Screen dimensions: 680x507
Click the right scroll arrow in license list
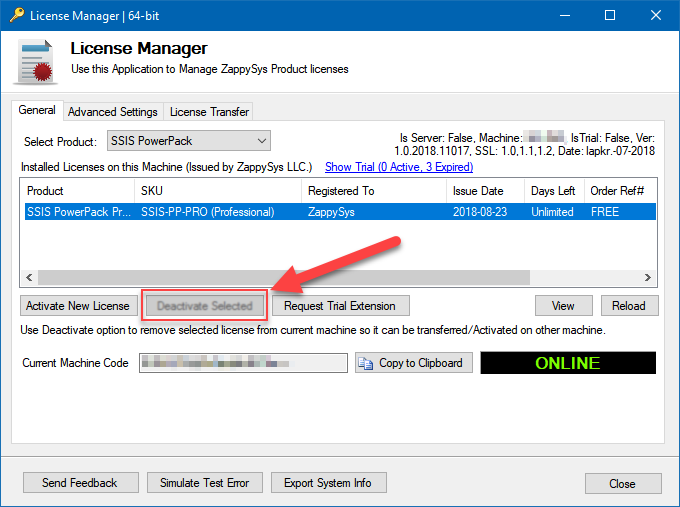click(647, 277)
